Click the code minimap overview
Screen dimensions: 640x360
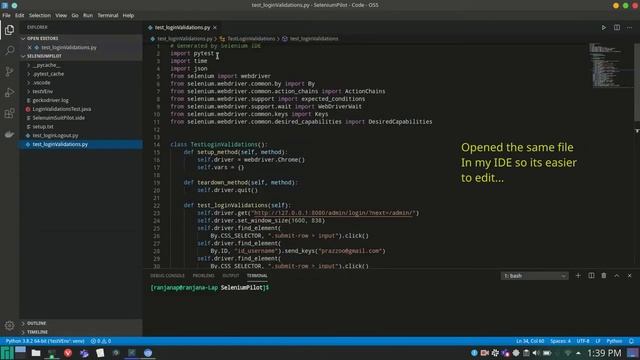(x=610, y=65)
